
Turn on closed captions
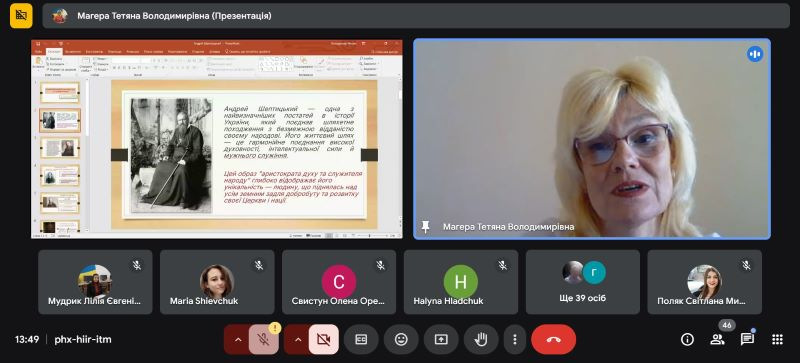361,340
